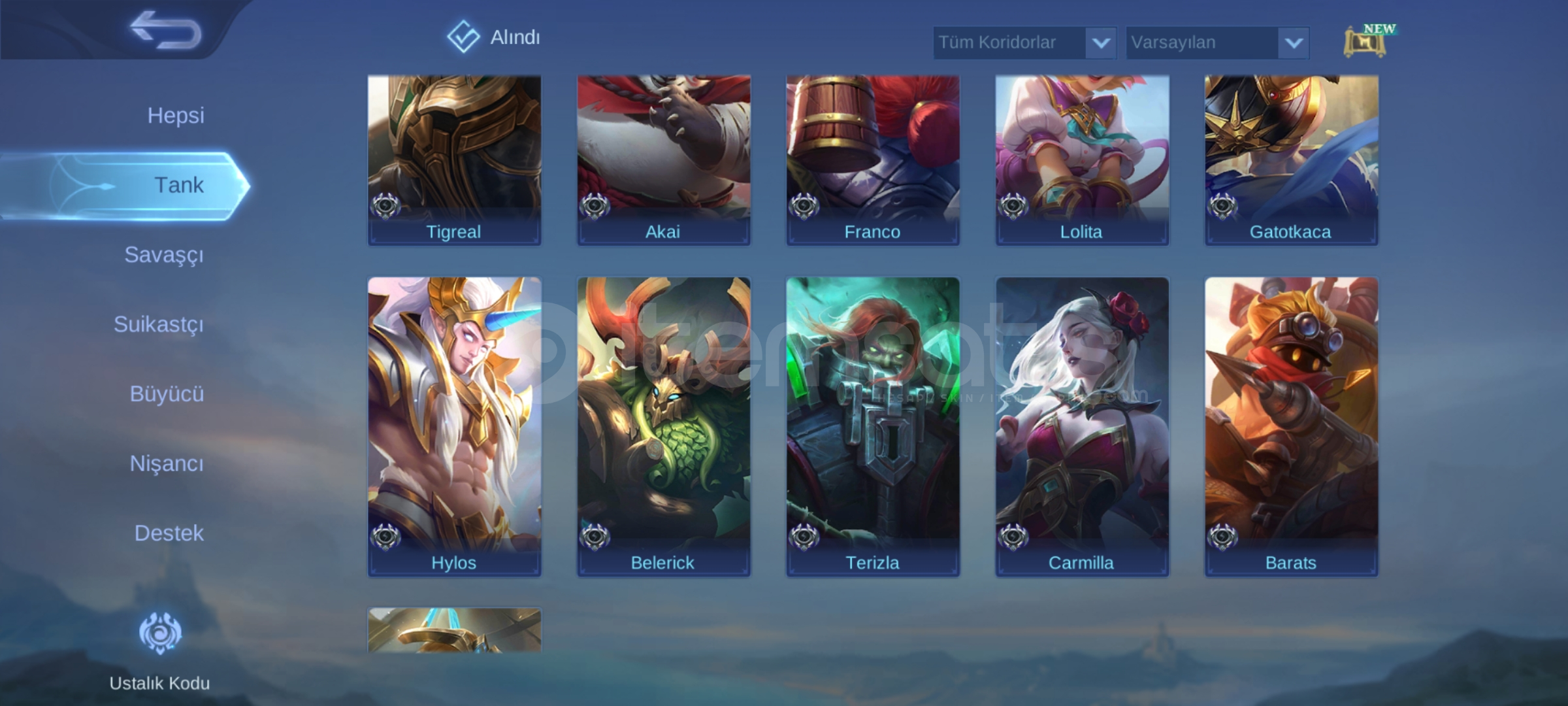Click the mastery badge on Tigreal card
This screenshot has width=1568, height=706.
click(385, 207)
